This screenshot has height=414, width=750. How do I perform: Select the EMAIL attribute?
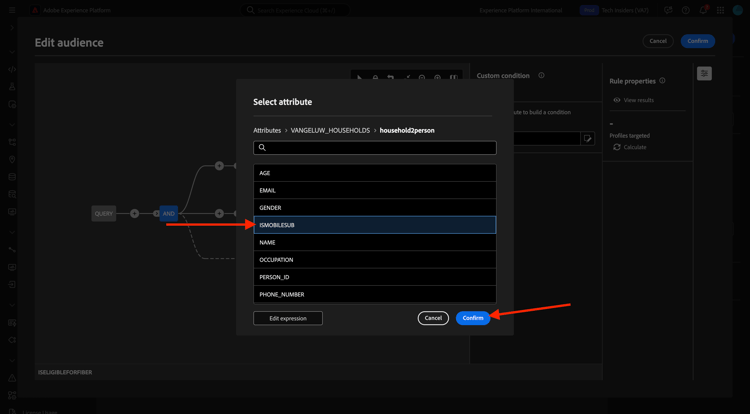coord(375,190)
